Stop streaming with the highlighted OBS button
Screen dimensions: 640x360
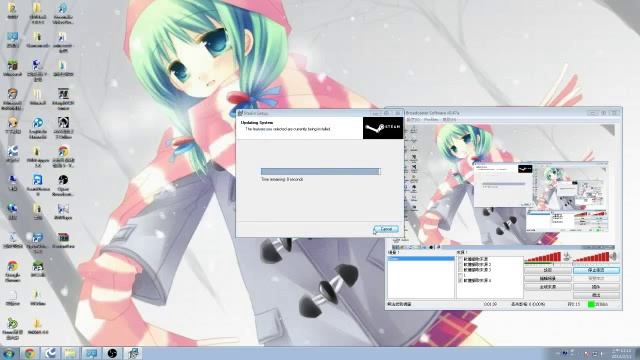click(x=596, y=270)
